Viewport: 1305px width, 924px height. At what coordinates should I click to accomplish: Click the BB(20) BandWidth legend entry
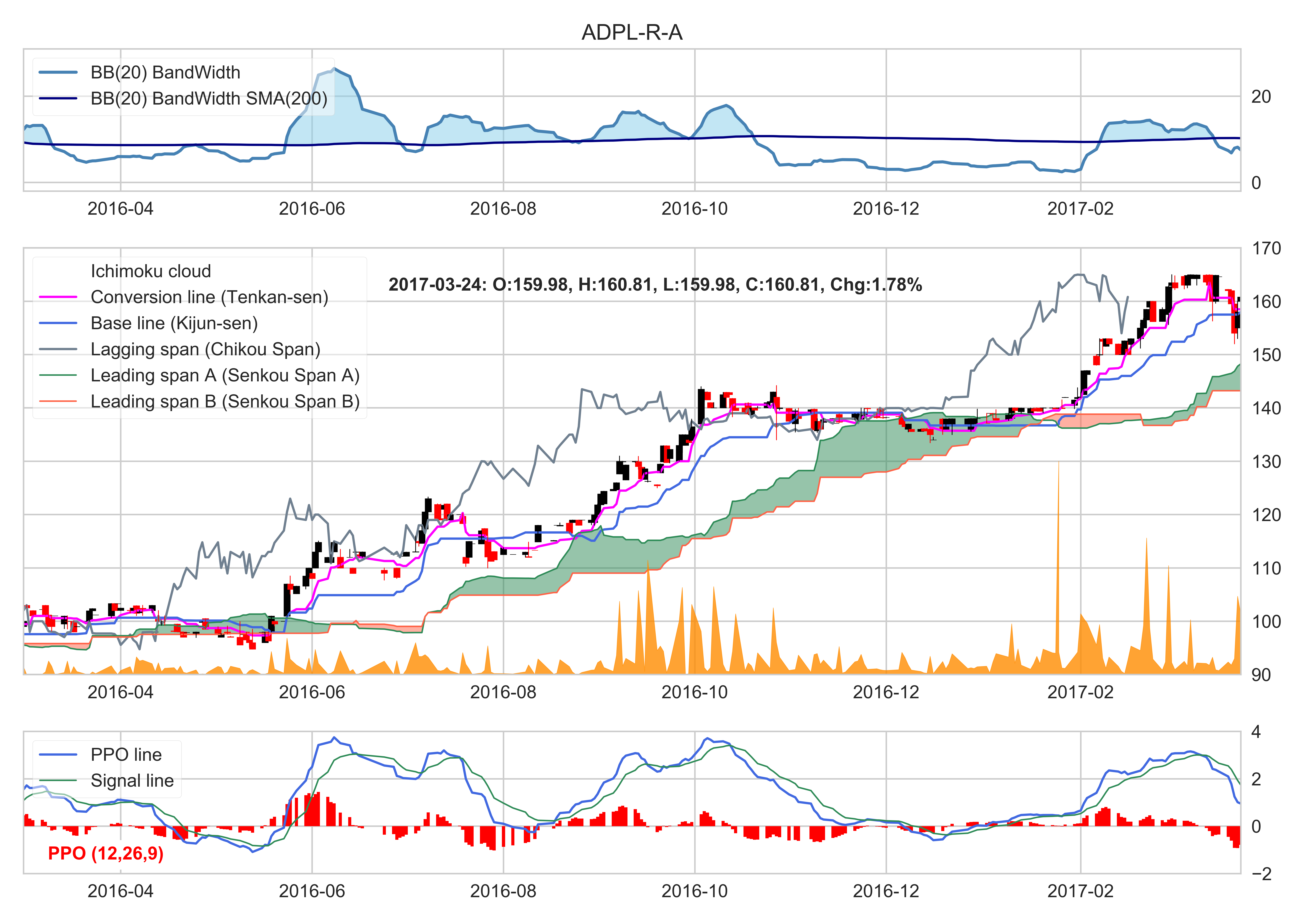(165, 72)
